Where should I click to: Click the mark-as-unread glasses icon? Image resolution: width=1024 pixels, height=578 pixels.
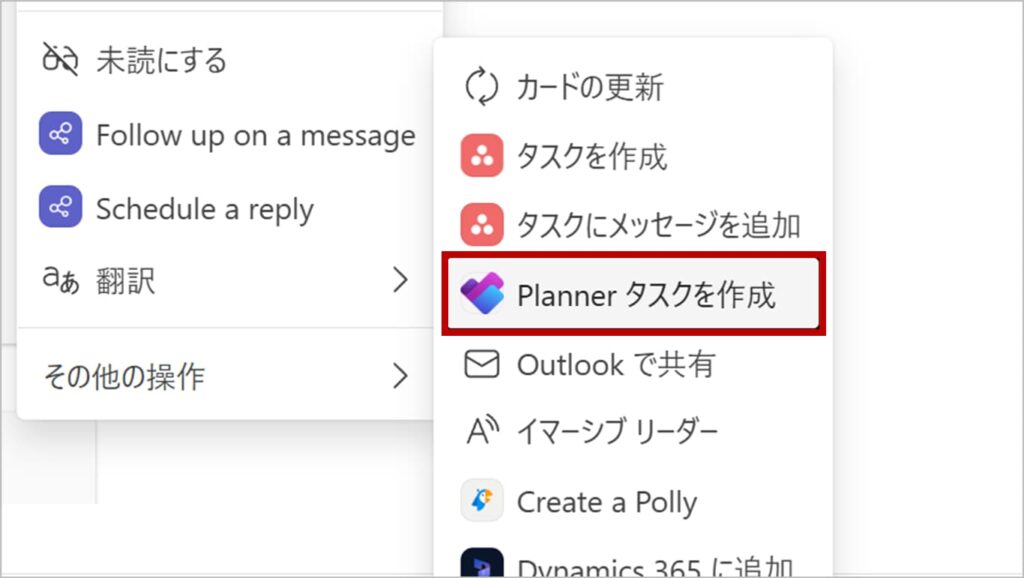click(x=60, y=60)
